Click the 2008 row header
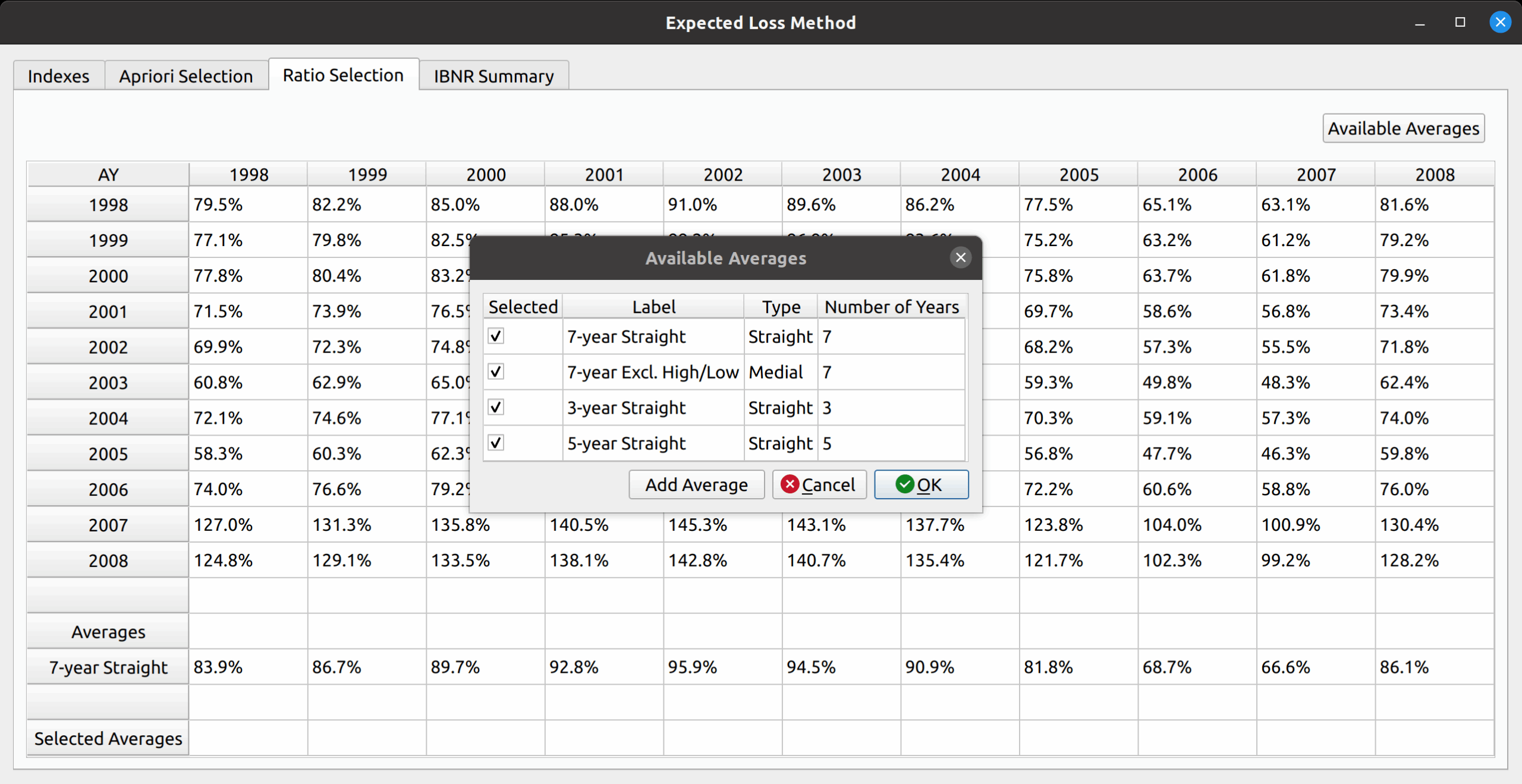1522x784 pixels. pos(108,561)
